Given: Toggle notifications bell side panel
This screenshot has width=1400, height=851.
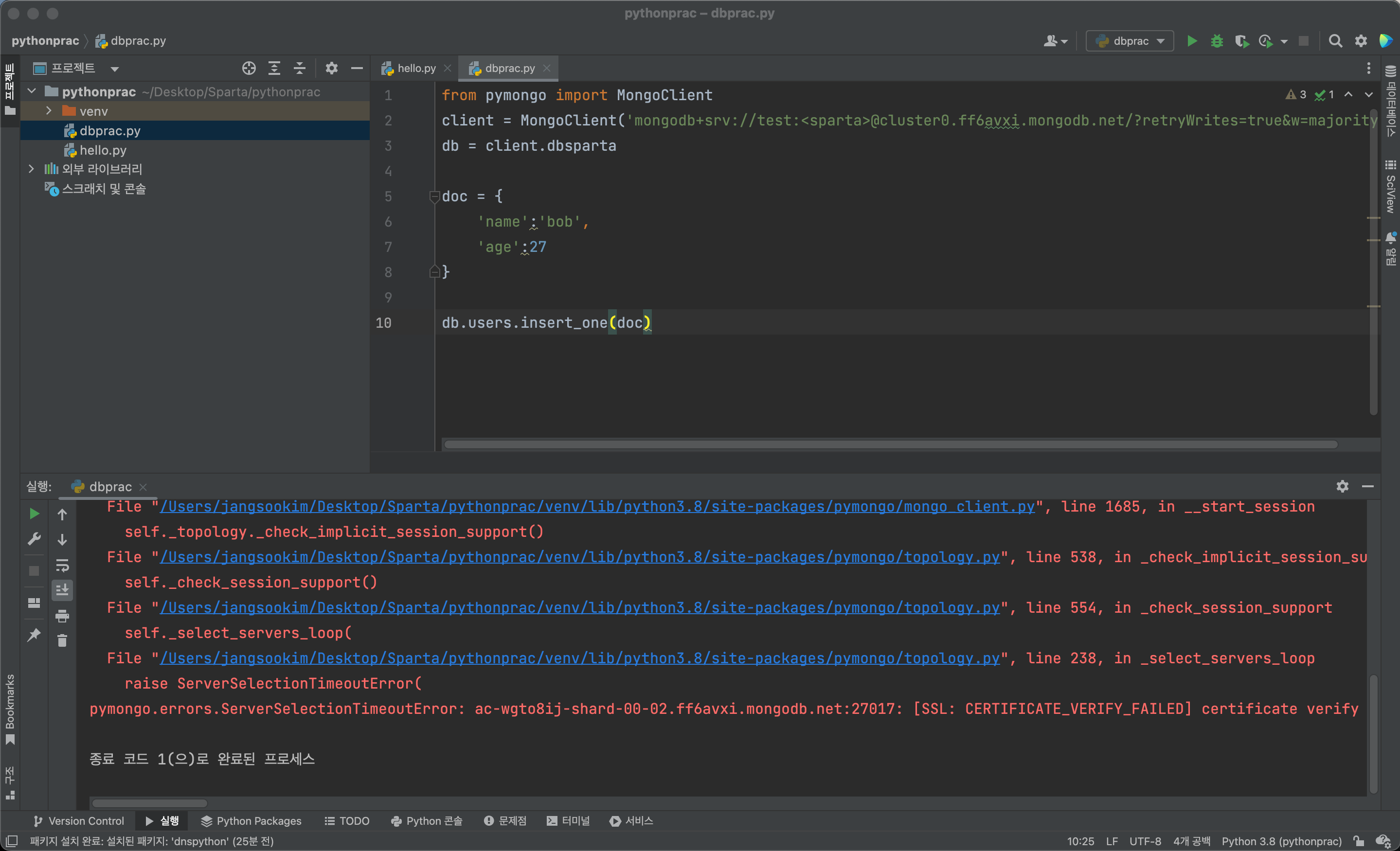Looking at the screenshot, I should click(1390, 248).
